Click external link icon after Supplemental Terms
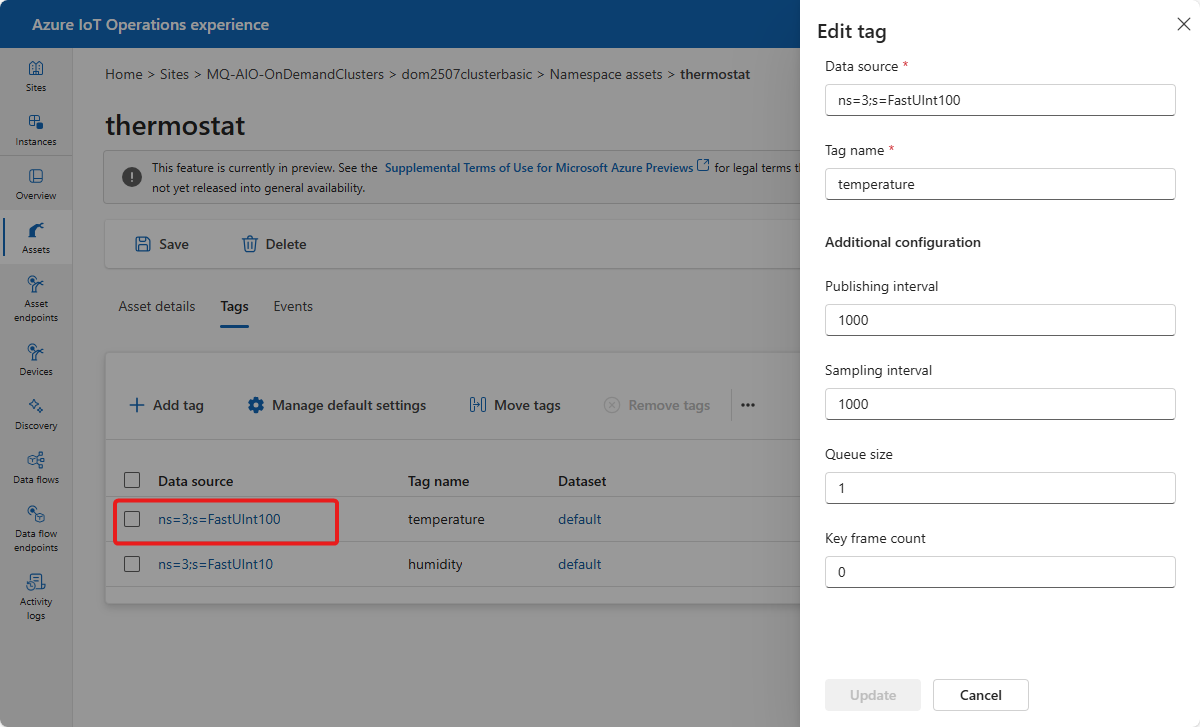Viewport: 1200px width, 727px height. tap(703, 166)
